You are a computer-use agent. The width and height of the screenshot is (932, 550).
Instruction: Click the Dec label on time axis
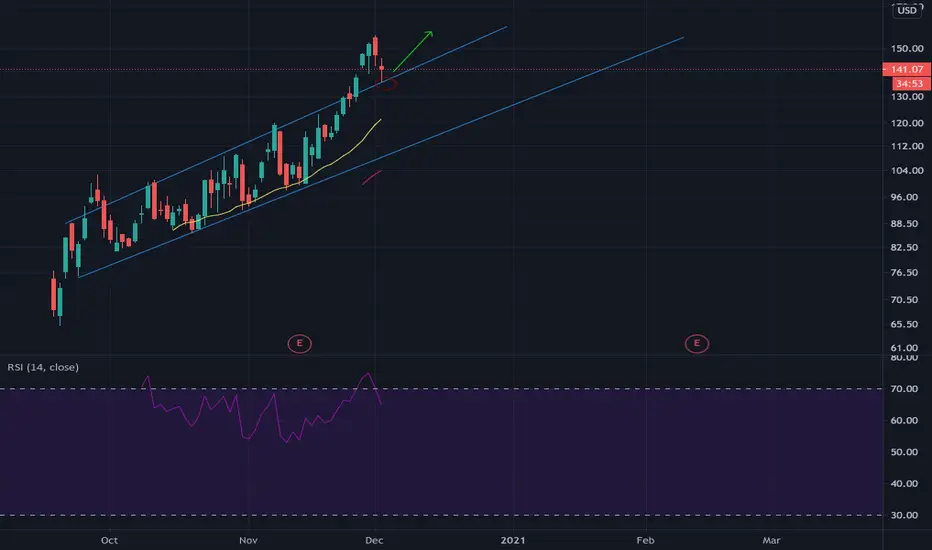[374, 540]
